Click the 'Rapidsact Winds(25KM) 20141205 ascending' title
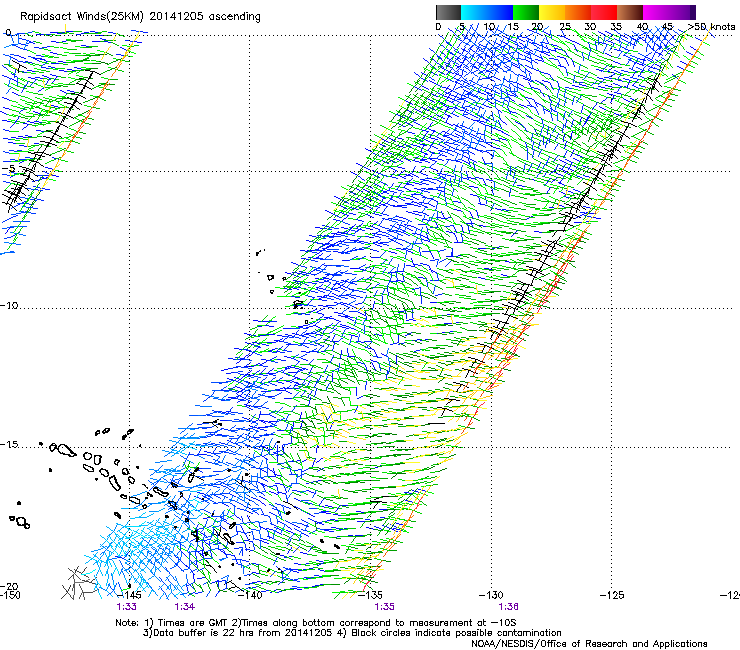 click(140, 17)
